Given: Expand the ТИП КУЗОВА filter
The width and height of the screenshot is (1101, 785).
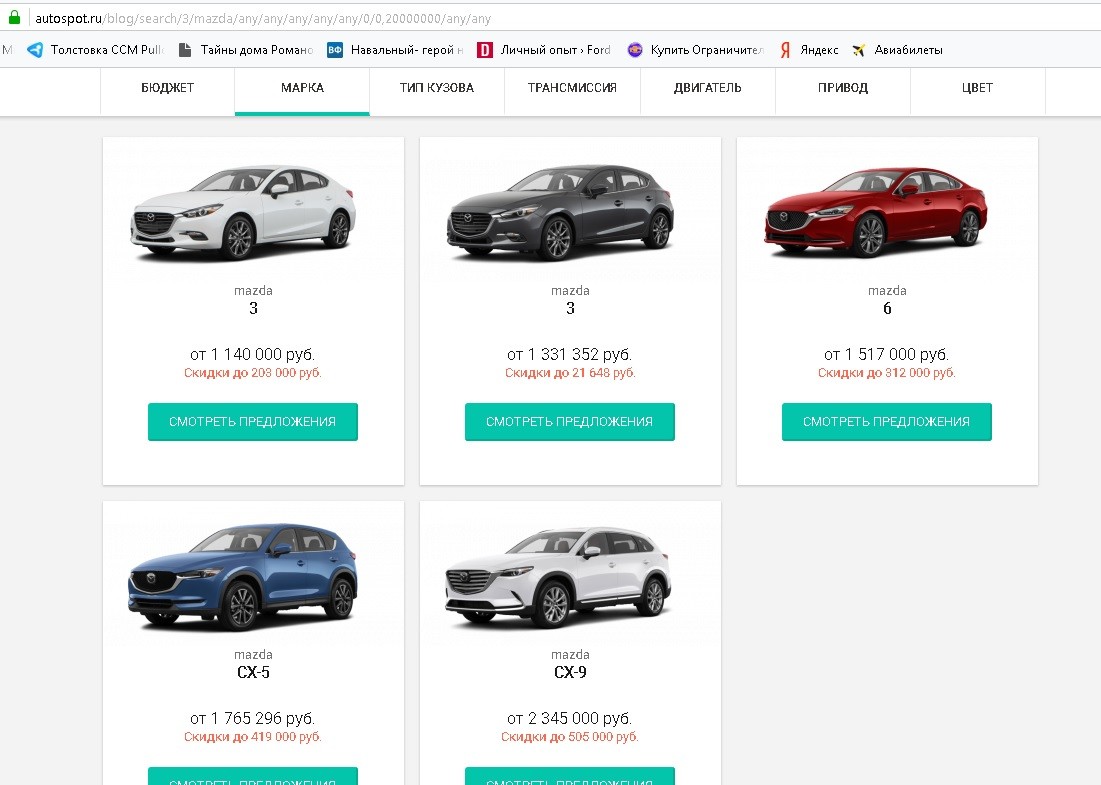Looking at the screenshot, I should [x=437, y=88].
